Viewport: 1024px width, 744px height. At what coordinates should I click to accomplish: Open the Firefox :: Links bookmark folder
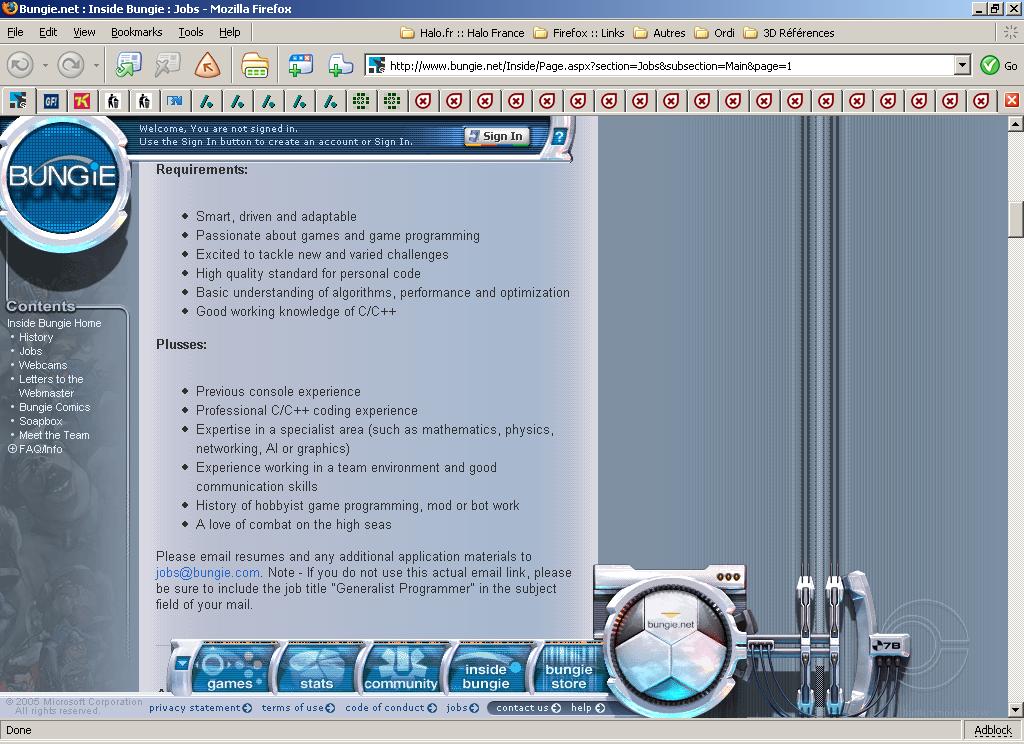click(579, 33)
